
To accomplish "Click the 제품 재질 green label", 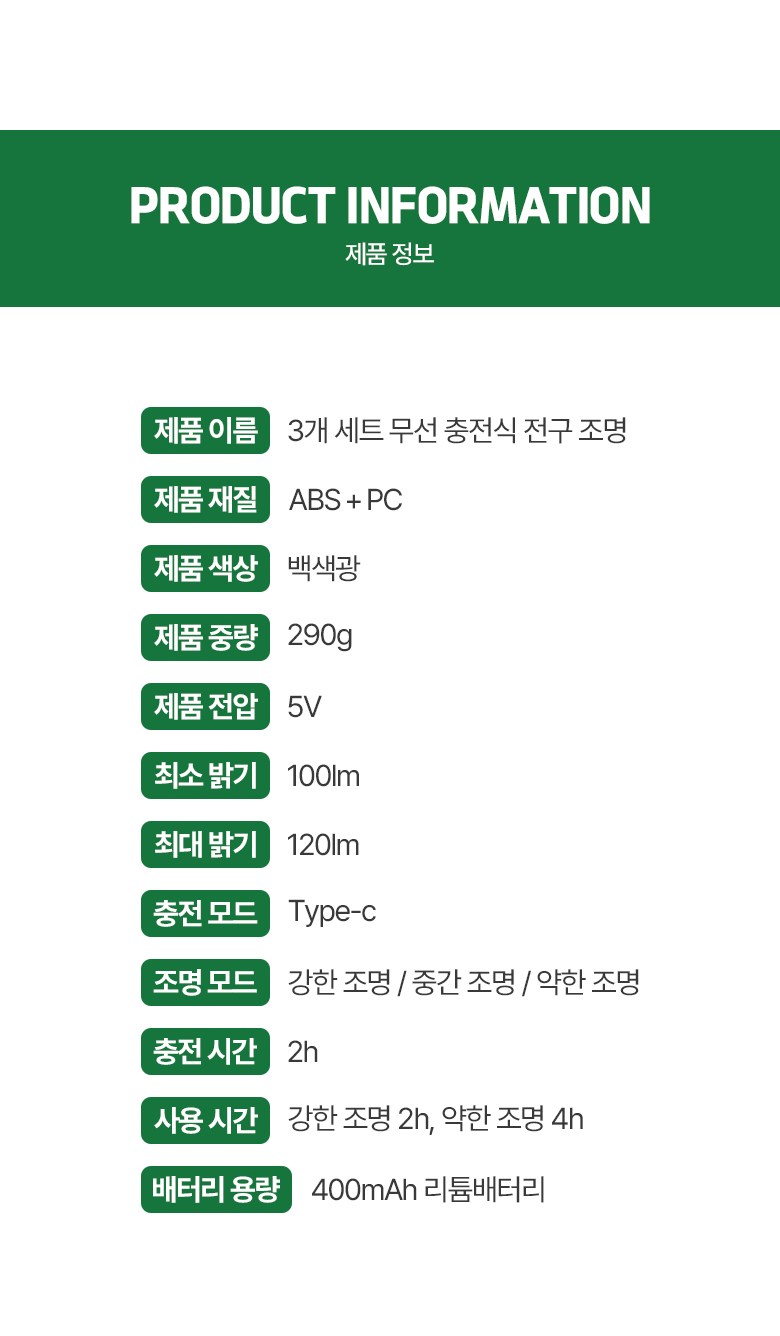I will point(205,500).
